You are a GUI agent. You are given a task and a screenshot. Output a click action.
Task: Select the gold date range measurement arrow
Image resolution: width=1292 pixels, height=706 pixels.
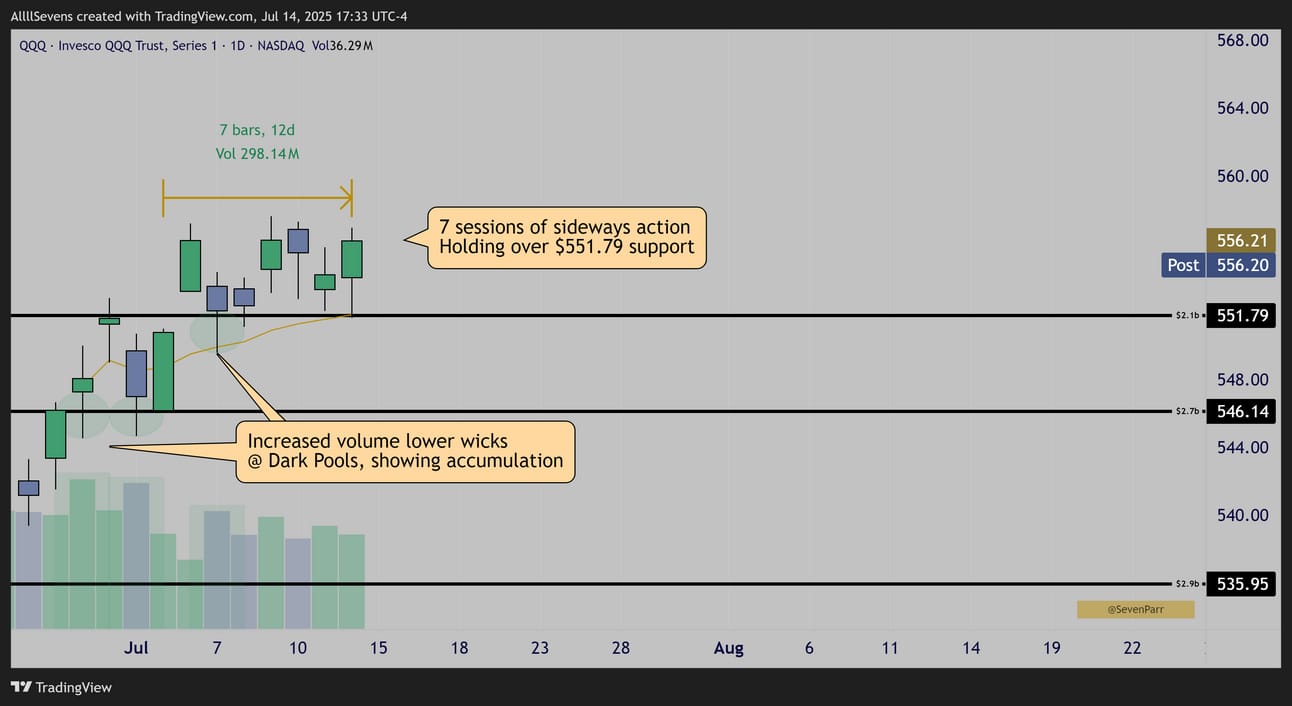pyautogui.click(x=257, y=197)
